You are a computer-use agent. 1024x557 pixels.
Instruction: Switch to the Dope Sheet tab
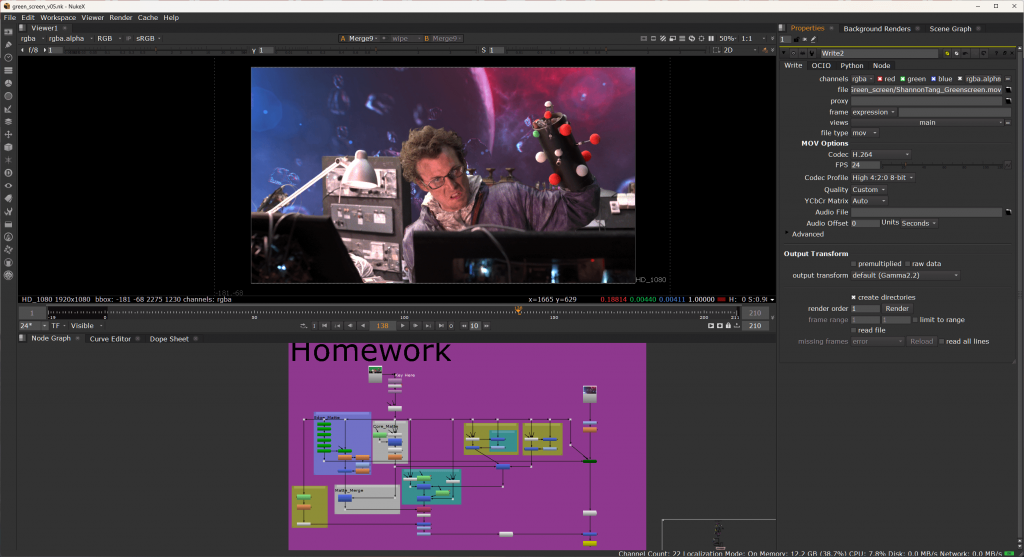(168, 339)
